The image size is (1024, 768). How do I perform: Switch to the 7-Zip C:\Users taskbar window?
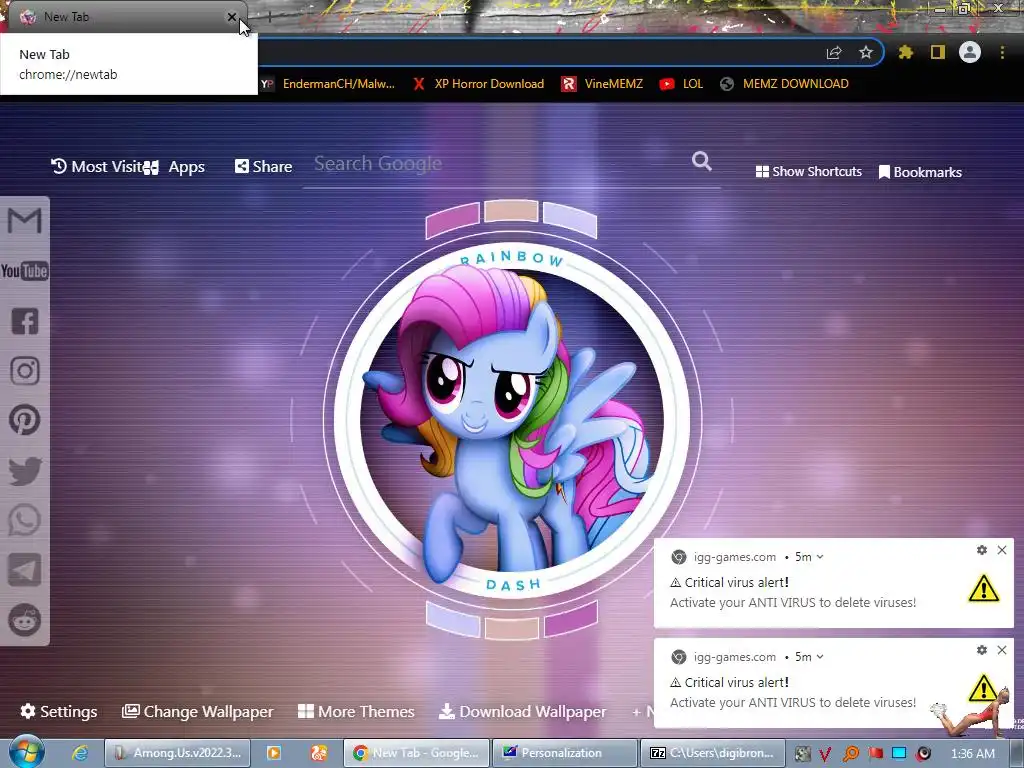click(714, 753)
